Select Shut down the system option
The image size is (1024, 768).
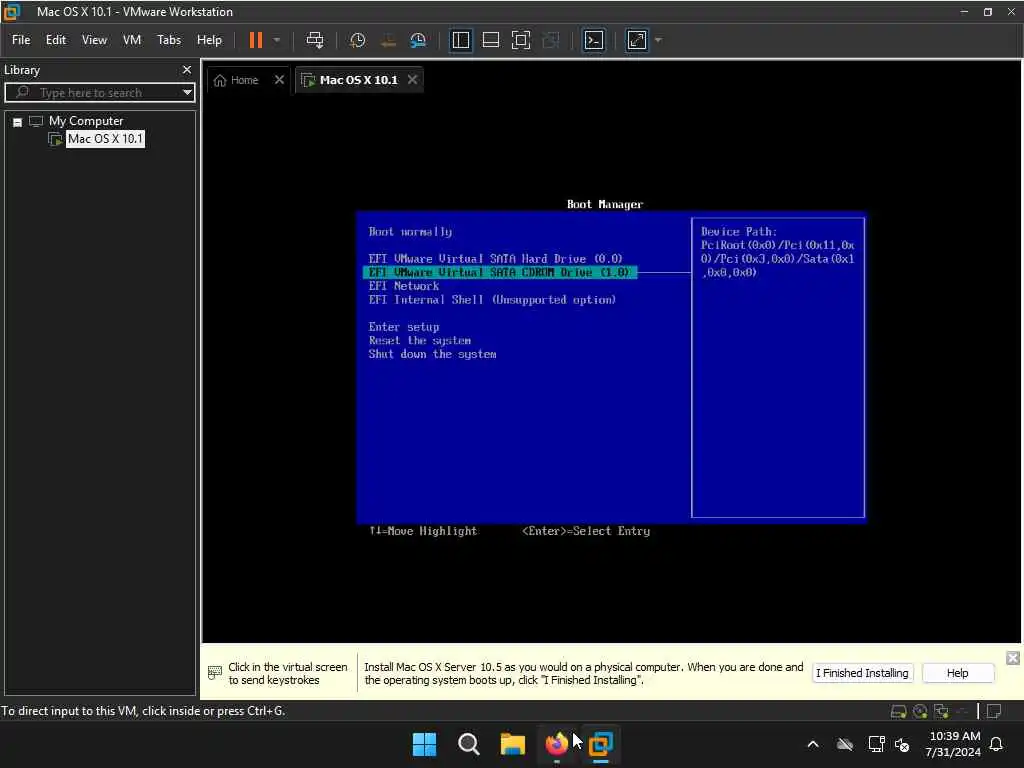(432, 355)
